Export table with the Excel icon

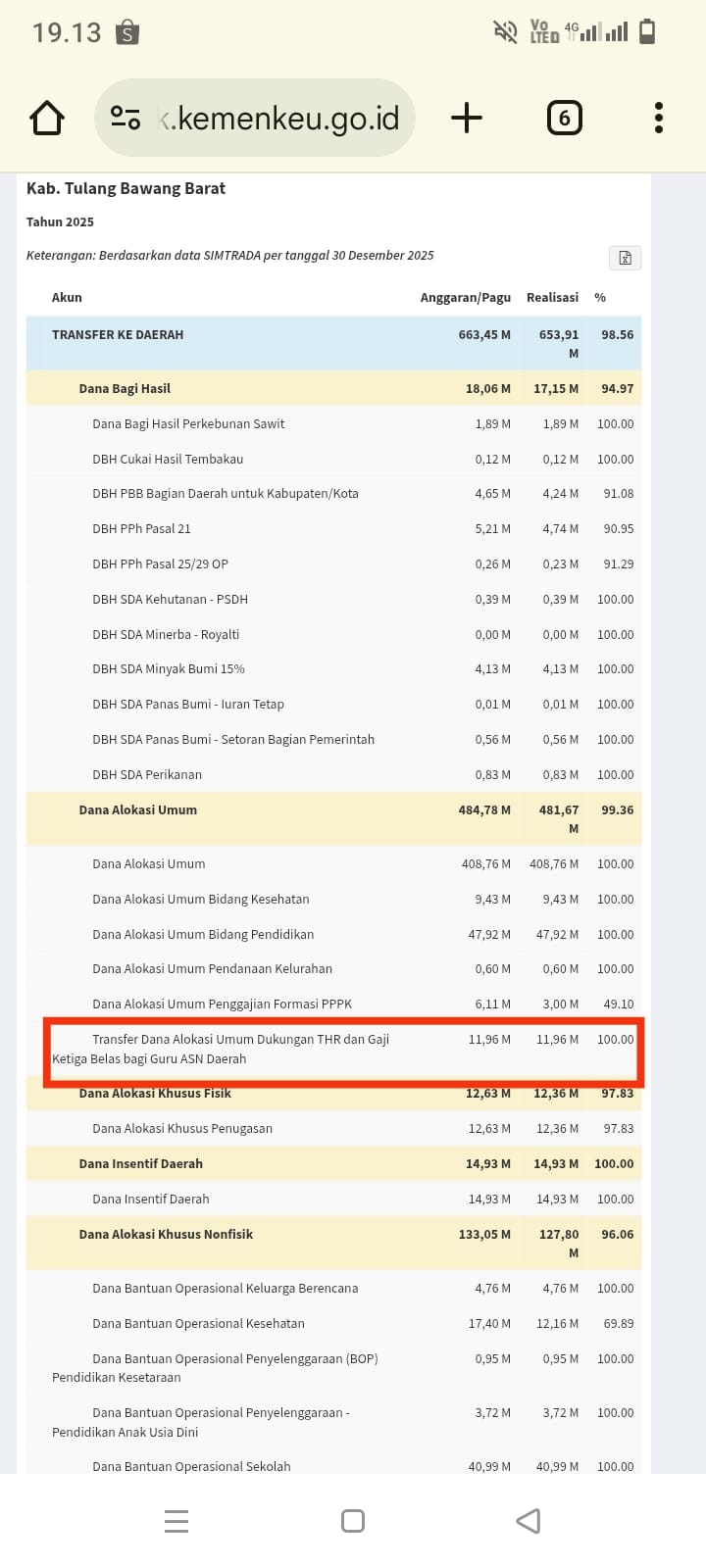[x=625, y=258]
